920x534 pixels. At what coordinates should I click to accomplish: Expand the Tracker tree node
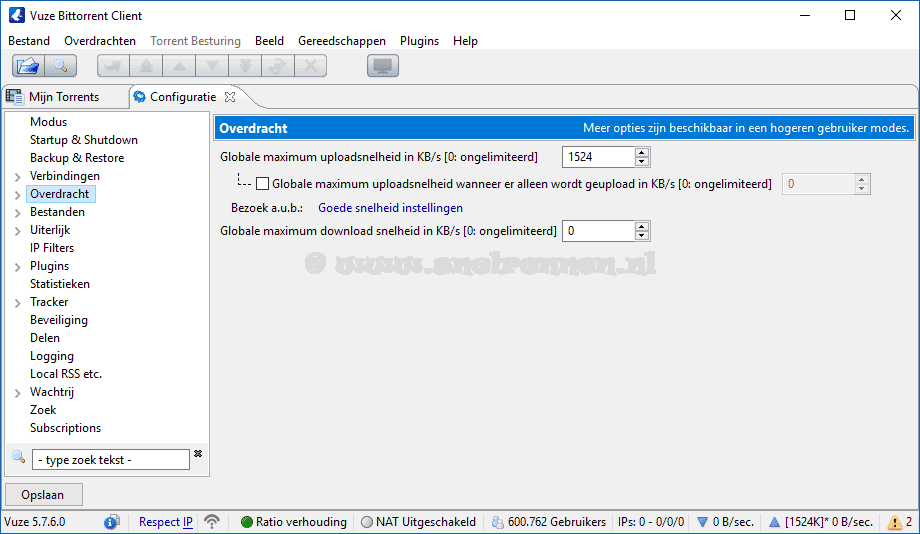coord(18,303)
